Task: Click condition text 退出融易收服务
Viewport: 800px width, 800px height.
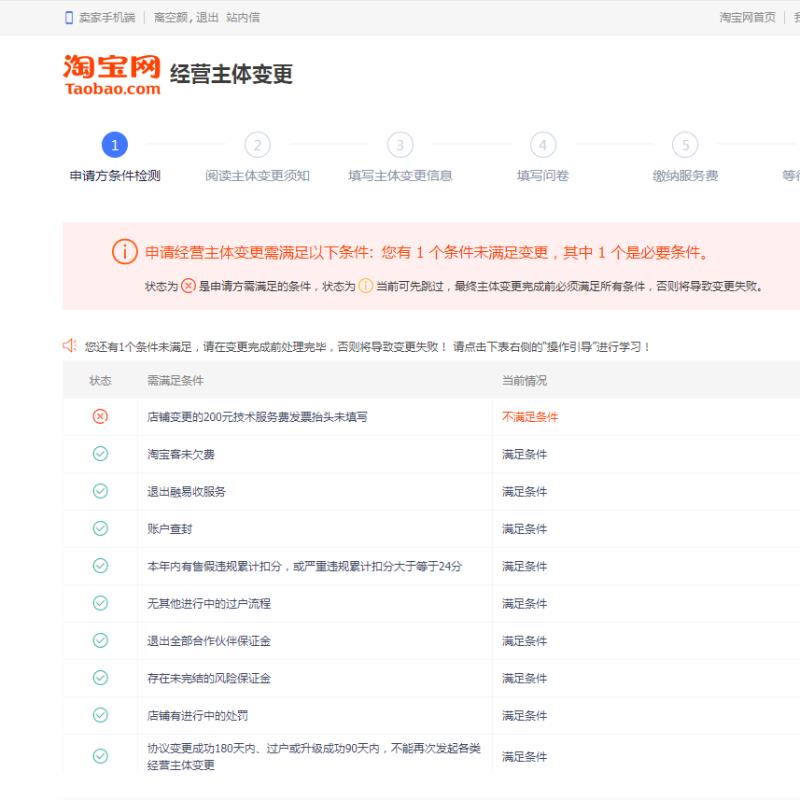Action: click(x=186, y=491)
